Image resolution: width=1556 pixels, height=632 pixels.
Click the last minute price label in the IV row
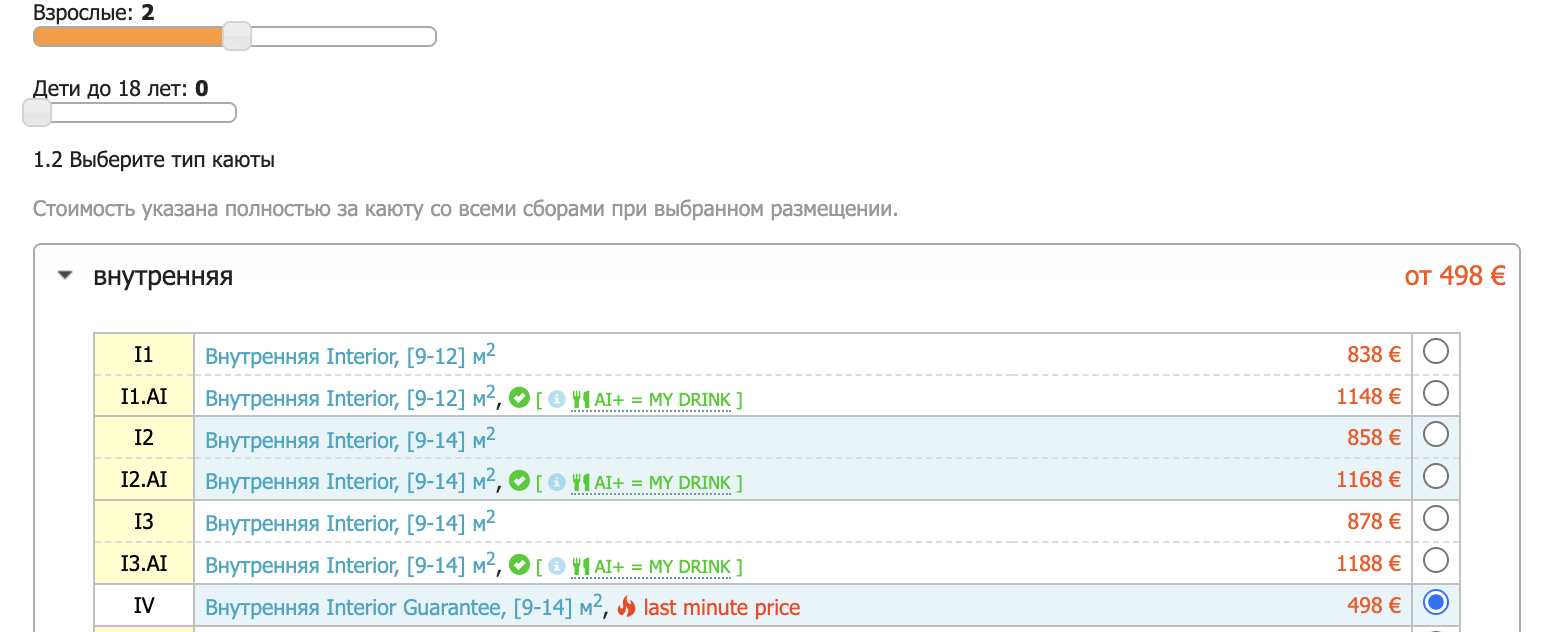(x=721, y=607)
